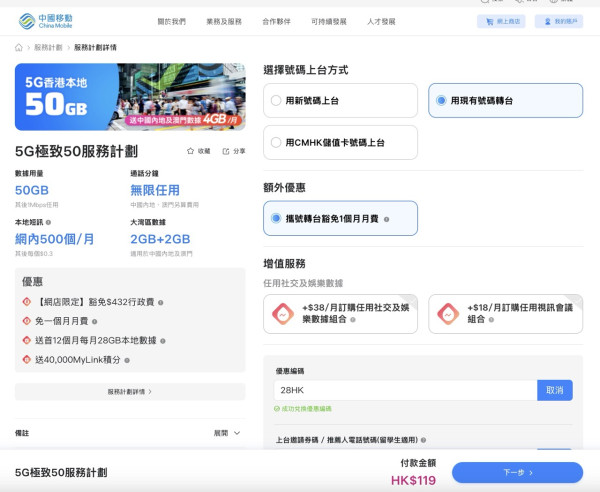Open info icon beside 上台邀請券碼 label

pyautogui.click(x=423, y=440)
